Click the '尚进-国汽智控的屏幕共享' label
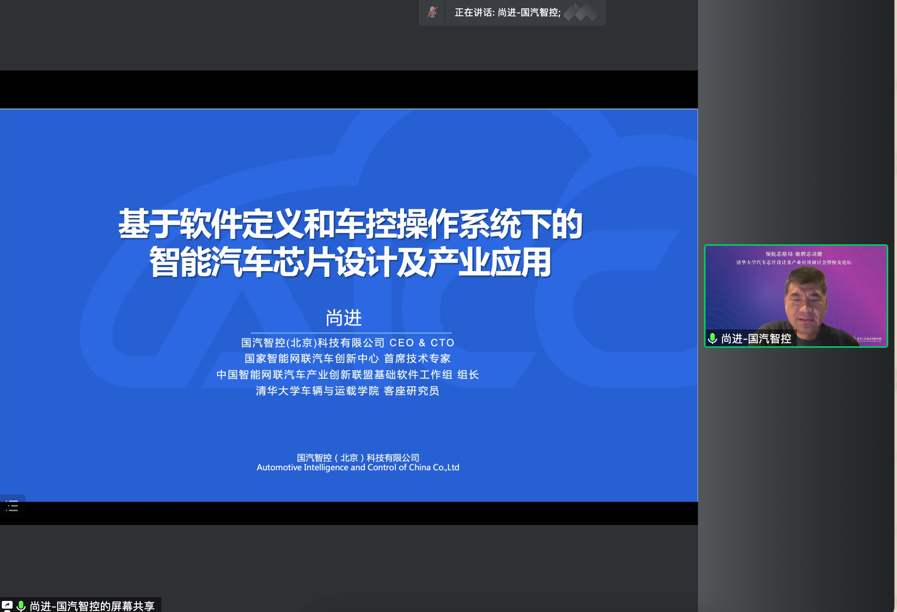This screenshot has height=612, width=897. pos(92,606)
